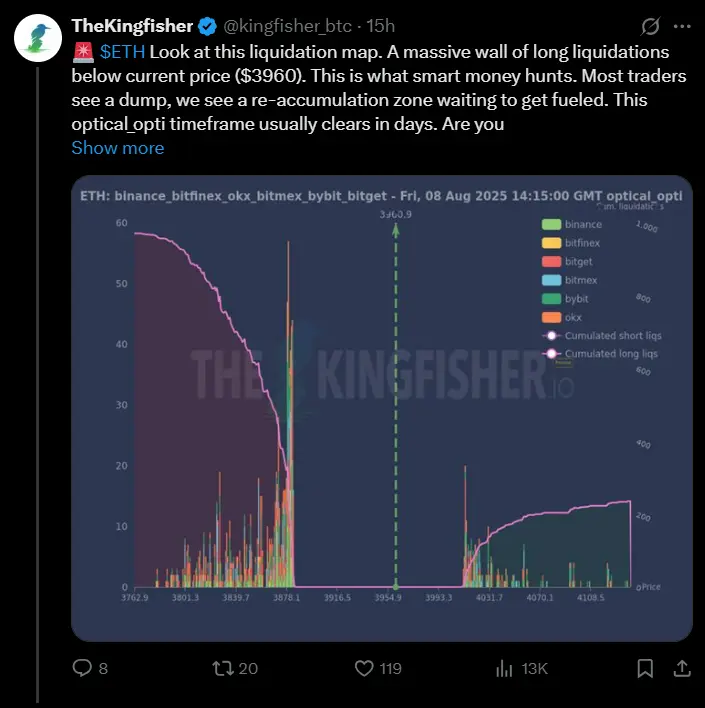Click the okx orange legend swatch
The width and height of the screenshot is (705, 708).
pyautogui.click(x=551, y=317)
